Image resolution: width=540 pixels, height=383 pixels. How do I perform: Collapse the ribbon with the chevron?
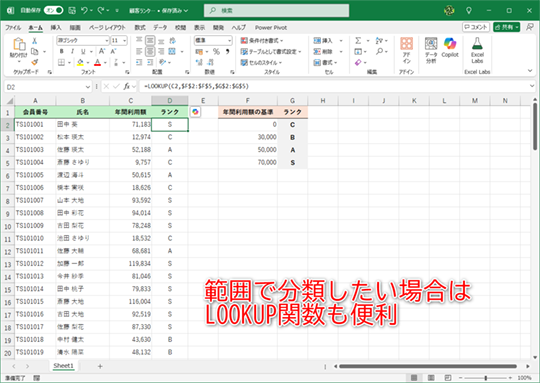(x=530, y=71)
